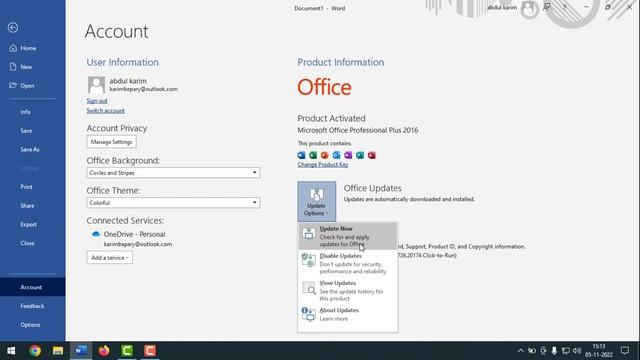
Task: Choose View Updates from the menu
Action: click(x=348, y=291)
